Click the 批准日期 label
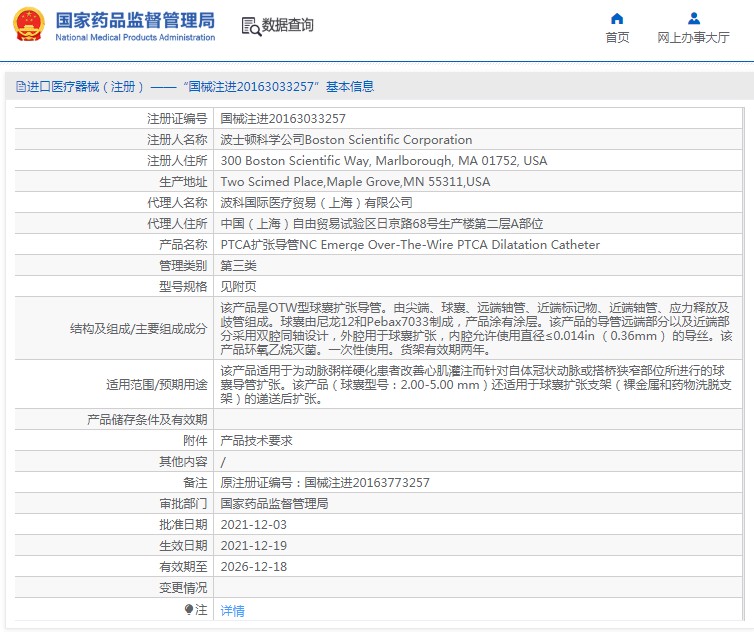This screenshot has height=632, width=754. pos(183,525)
